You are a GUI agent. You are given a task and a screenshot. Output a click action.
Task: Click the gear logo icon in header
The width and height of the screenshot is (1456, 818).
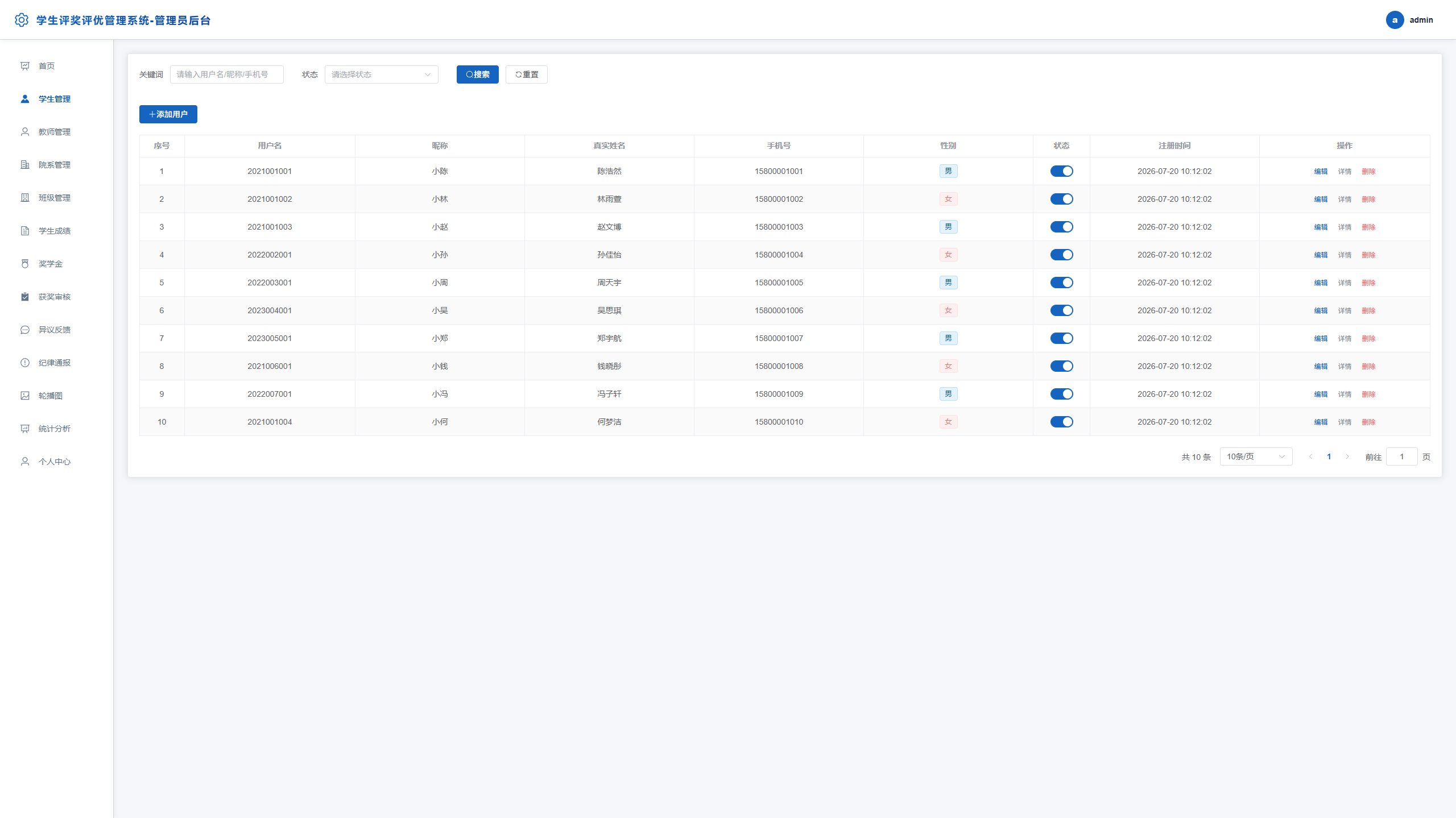[x=22, y=20]
